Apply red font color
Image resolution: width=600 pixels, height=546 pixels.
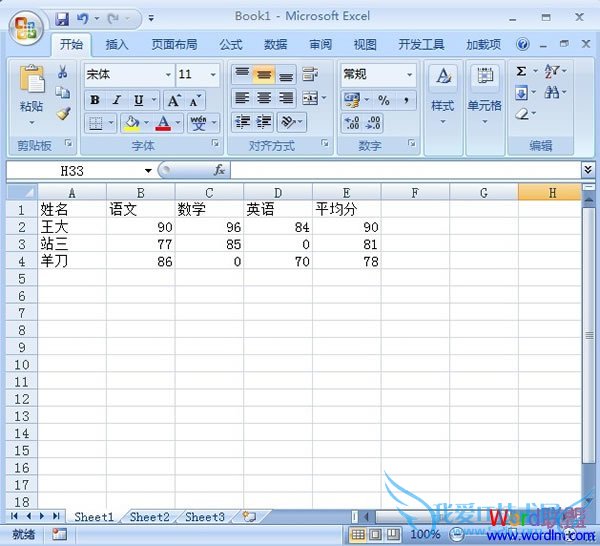point(163,123)
